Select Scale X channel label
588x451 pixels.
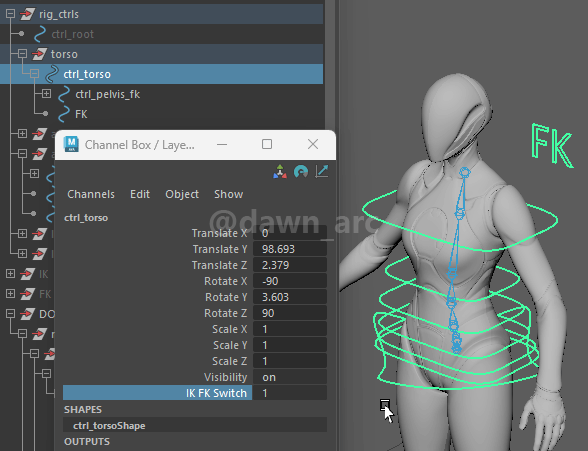230,329
